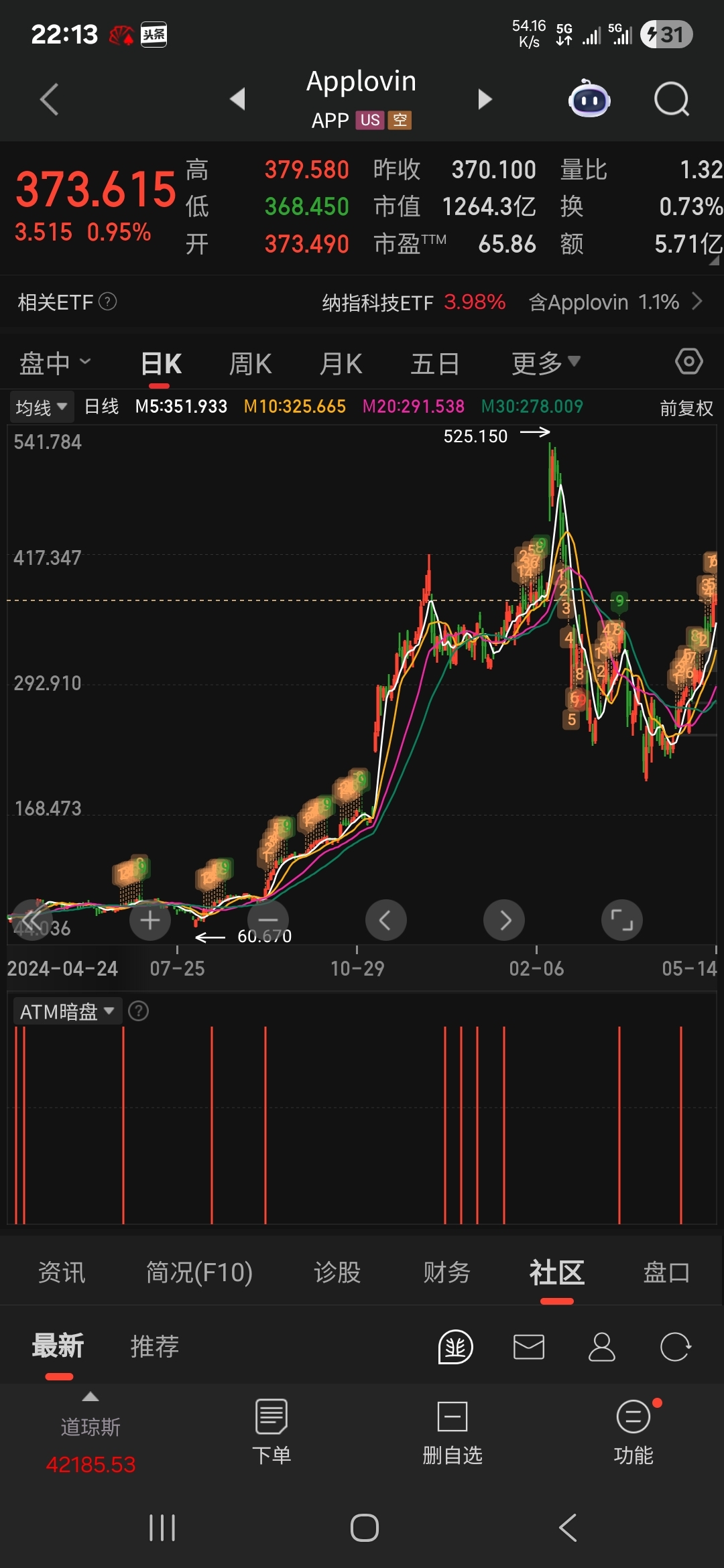Move chart right with arrow button
Image resolution: width=724 pixels, height=1568 pixels.
[x=504, y=920]
